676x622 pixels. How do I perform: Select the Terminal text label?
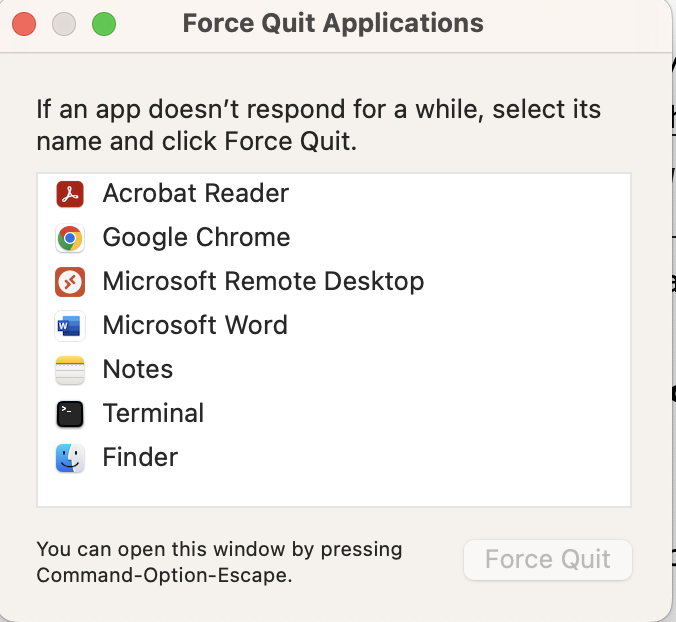point(153,413)
